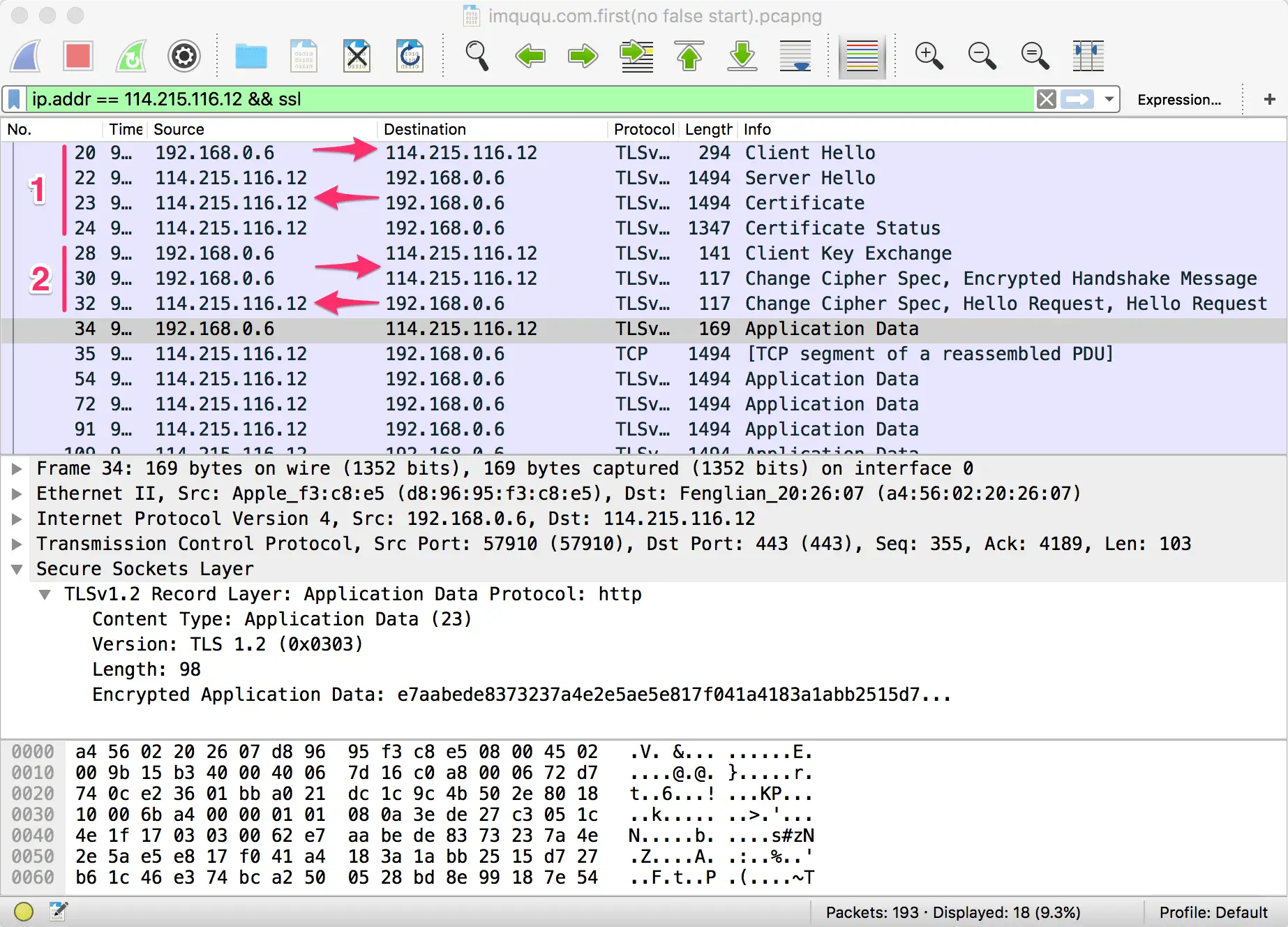Screen dimensions: 1288x927
Task: Click Profile: Default in status bar
Action: click(x=1213, y=912)
